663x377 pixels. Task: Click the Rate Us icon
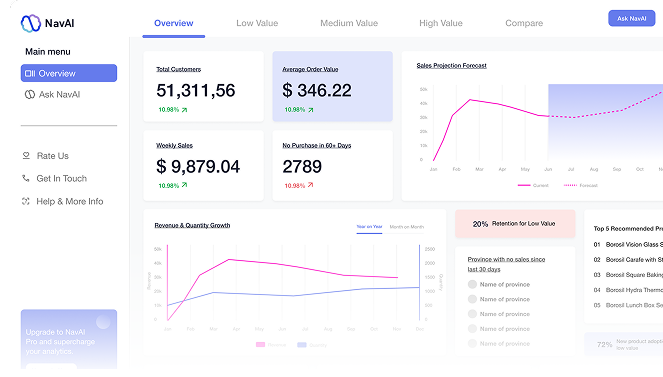[x=26, y=156]
